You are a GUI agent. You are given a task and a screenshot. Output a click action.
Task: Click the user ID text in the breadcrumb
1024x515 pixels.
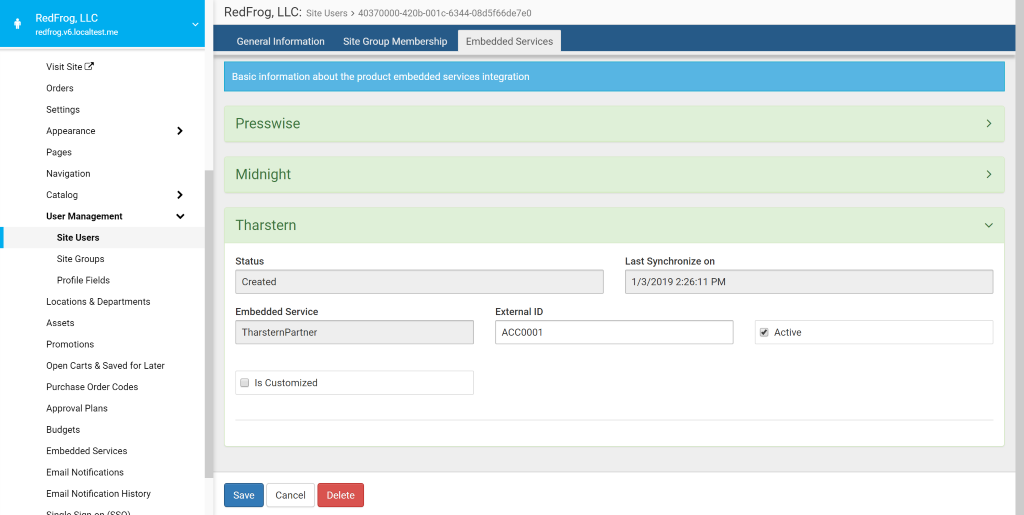[445, 12]
